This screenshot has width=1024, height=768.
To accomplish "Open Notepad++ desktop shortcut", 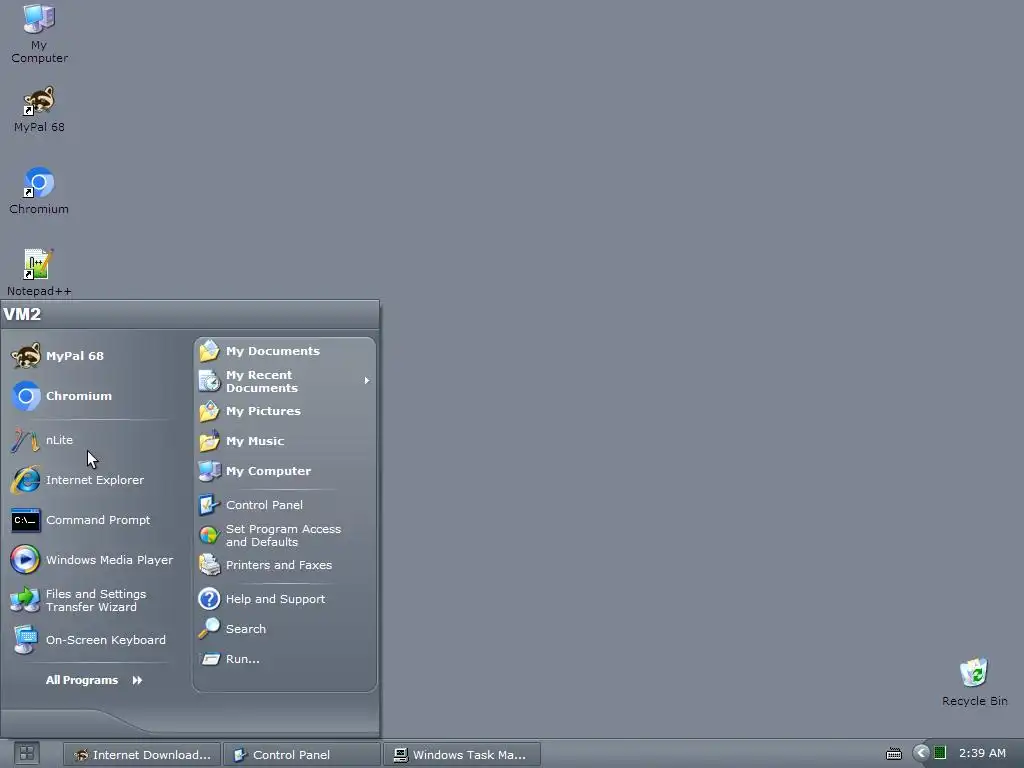I will coord(39,272).
